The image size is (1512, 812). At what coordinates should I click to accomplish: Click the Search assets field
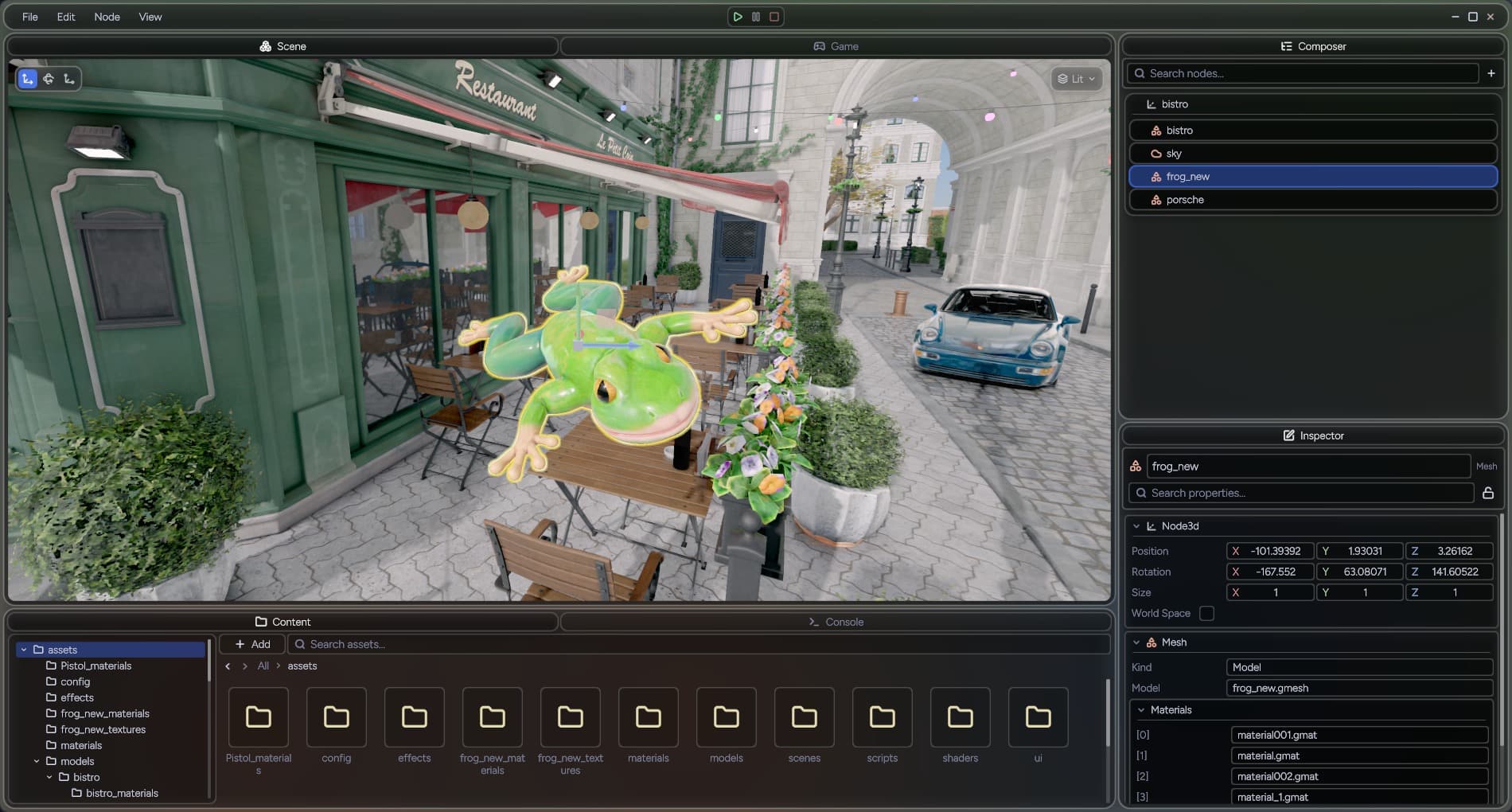click(699, 644)
